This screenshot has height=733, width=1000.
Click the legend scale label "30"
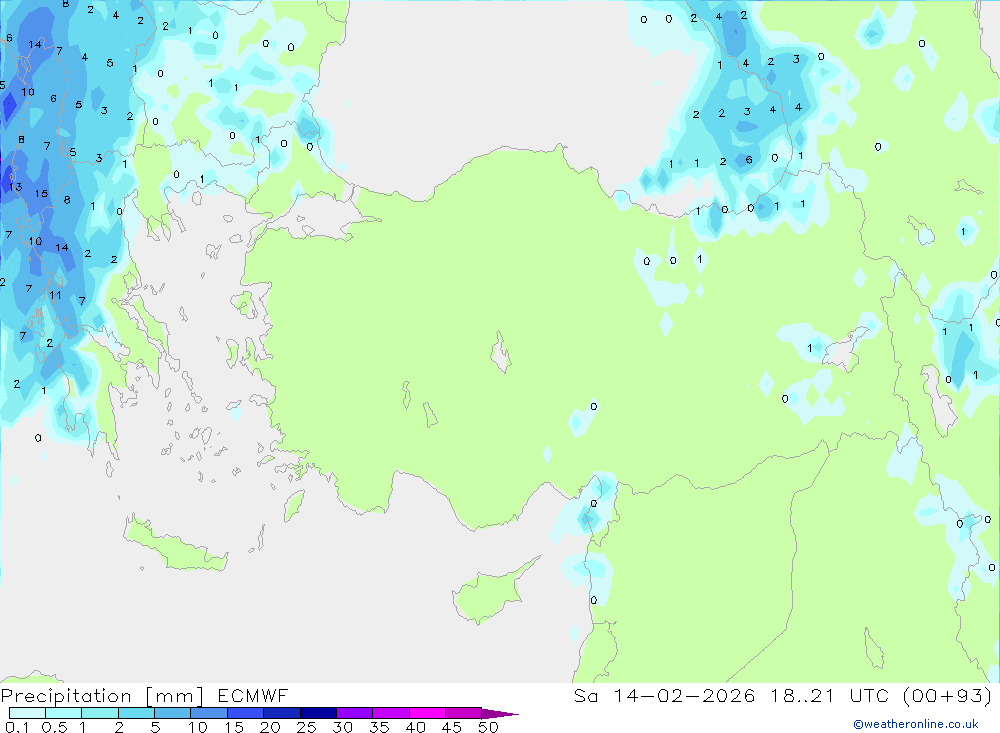point(343,727)
